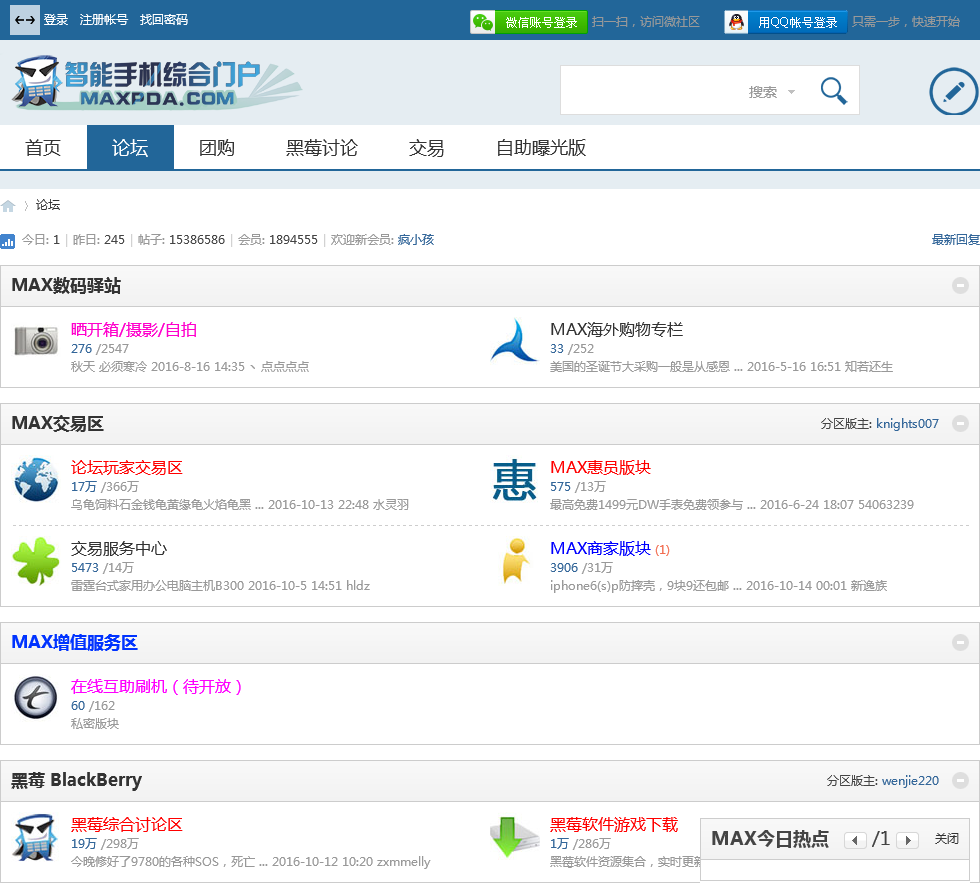Open the 在线互助刷机（待开放） forum
This screenshot has height=891, width=980.
coord(156,687)
